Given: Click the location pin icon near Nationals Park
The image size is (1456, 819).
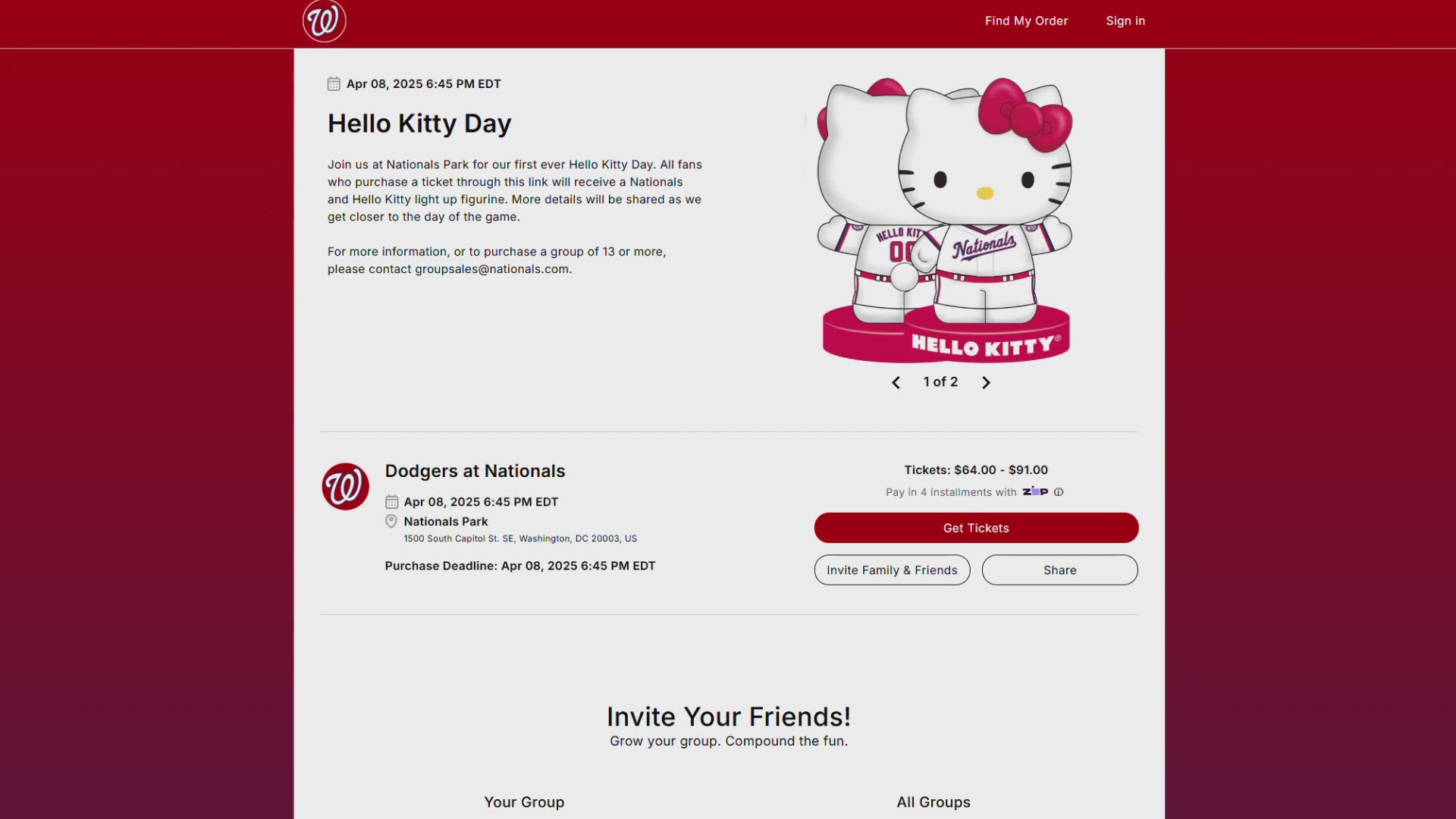Looking at the screenshot, I should pyautogui.click(x=391, y=521).
